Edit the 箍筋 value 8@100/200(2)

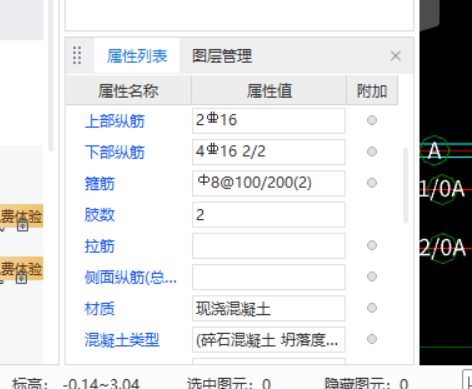coord(269,183)
